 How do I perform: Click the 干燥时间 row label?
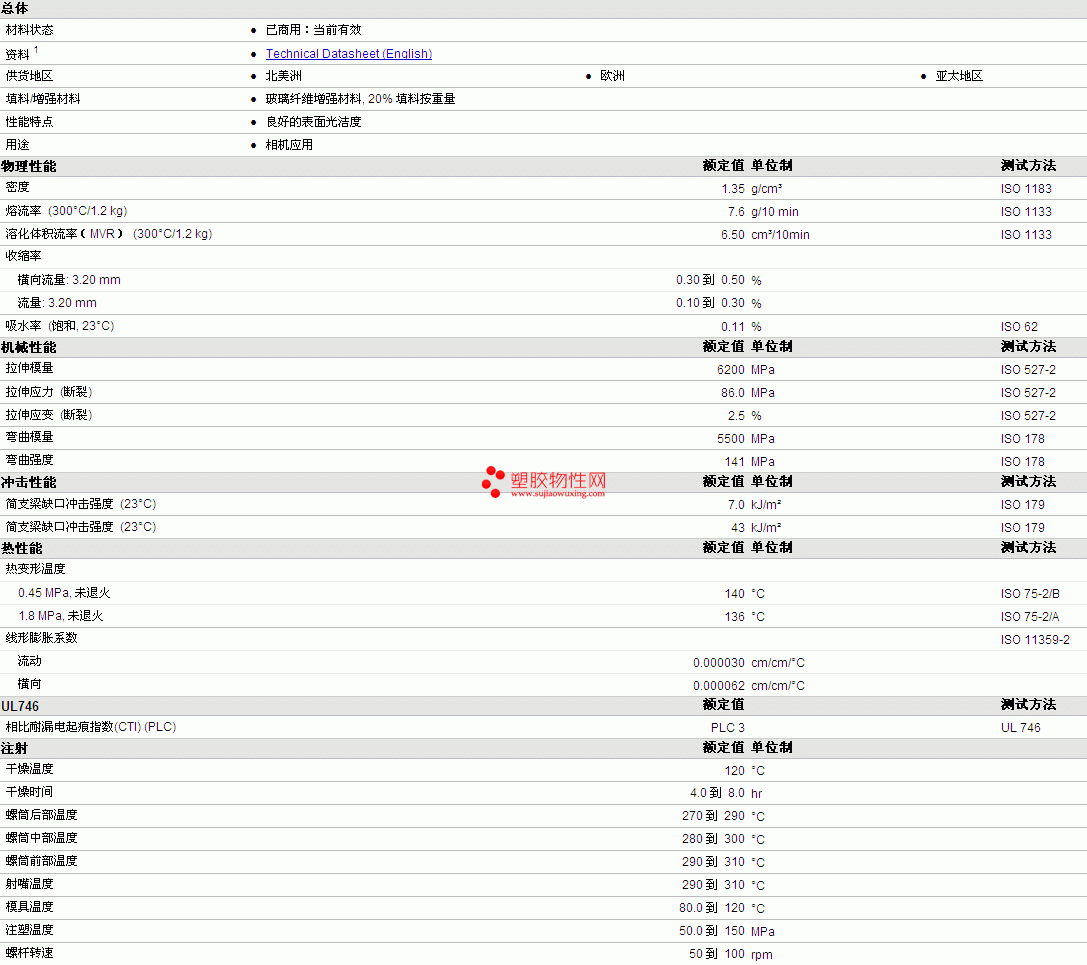(x=29, y=791)
